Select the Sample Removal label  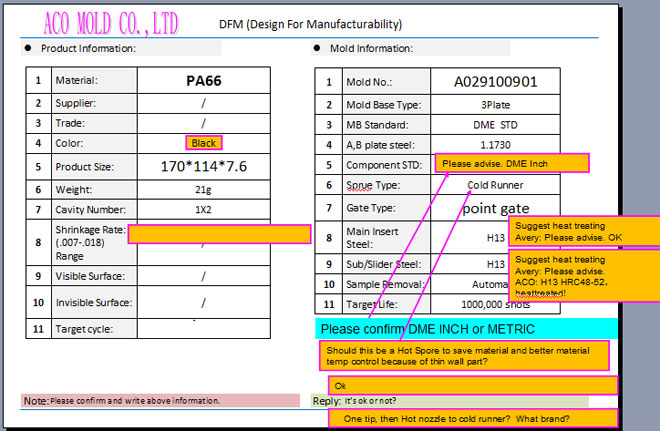pos(385,285)
